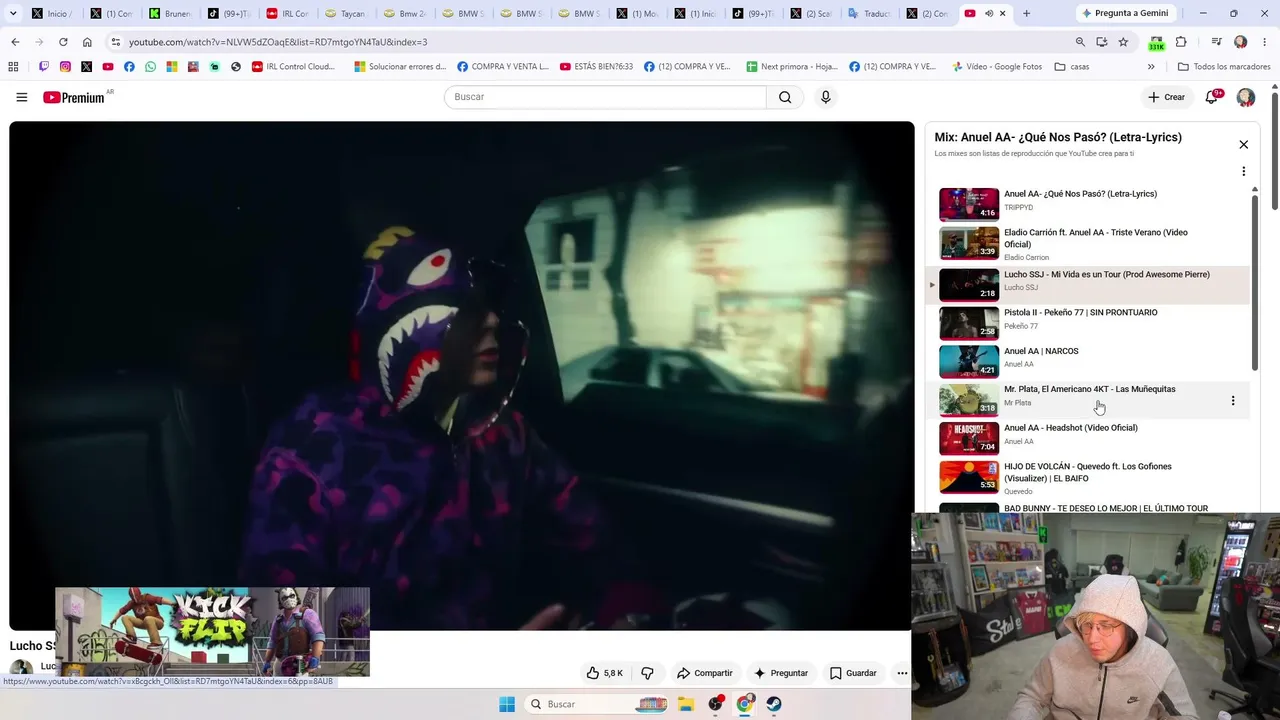The image size is (1280, 720).
Task: Click the Mr. Plata Las Muñequitas thumbnail
Action: 969,400
